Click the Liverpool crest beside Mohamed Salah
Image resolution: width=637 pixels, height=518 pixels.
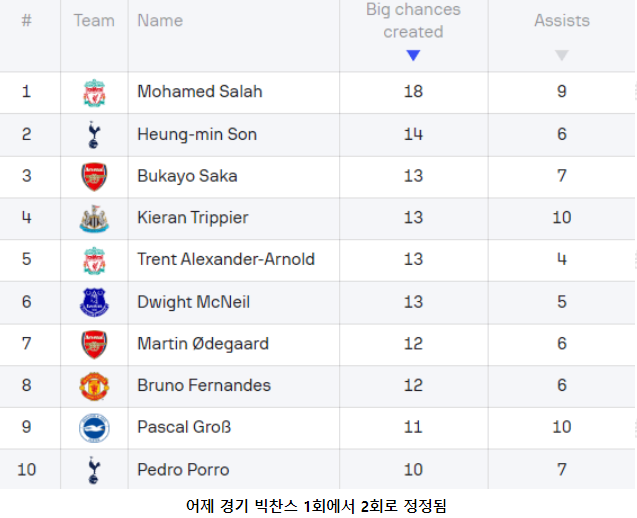[x=94, y=92]
